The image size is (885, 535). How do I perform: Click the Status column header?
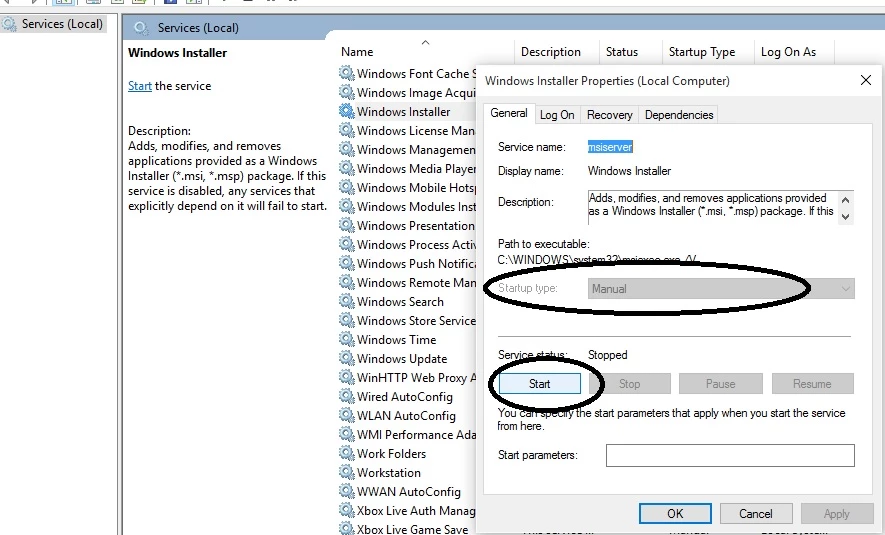point(622,52)
